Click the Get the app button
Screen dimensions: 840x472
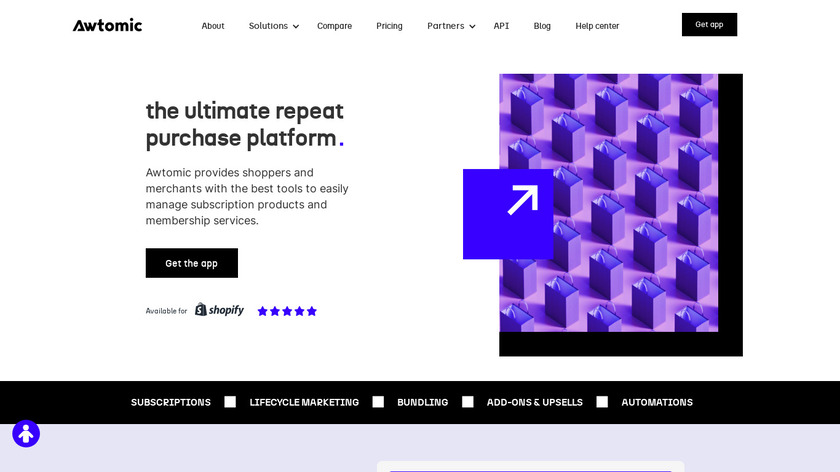[x=192, y=263]
